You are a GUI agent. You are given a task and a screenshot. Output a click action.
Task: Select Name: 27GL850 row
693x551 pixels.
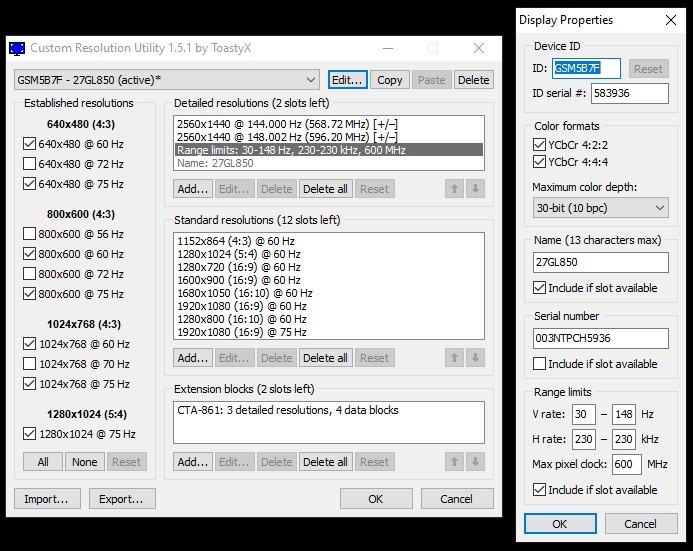point(329,163)
